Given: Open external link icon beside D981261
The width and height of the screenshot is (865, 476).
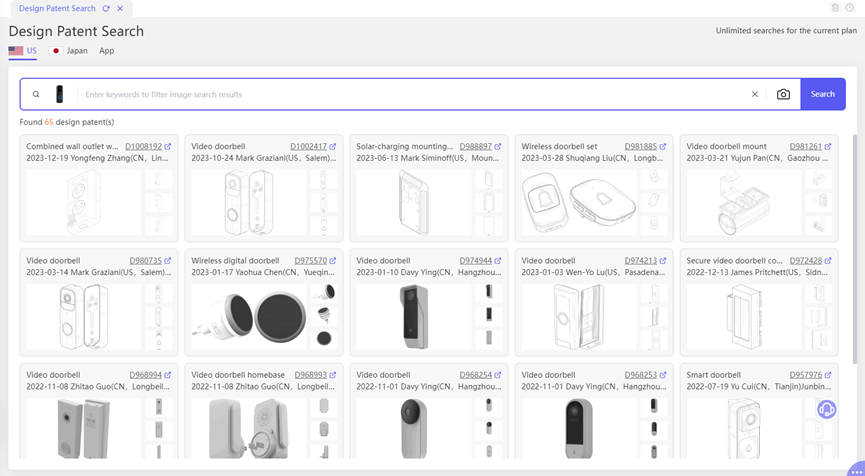Looking at the screenshot, I should pyautogui.click(x=828, y=147).
